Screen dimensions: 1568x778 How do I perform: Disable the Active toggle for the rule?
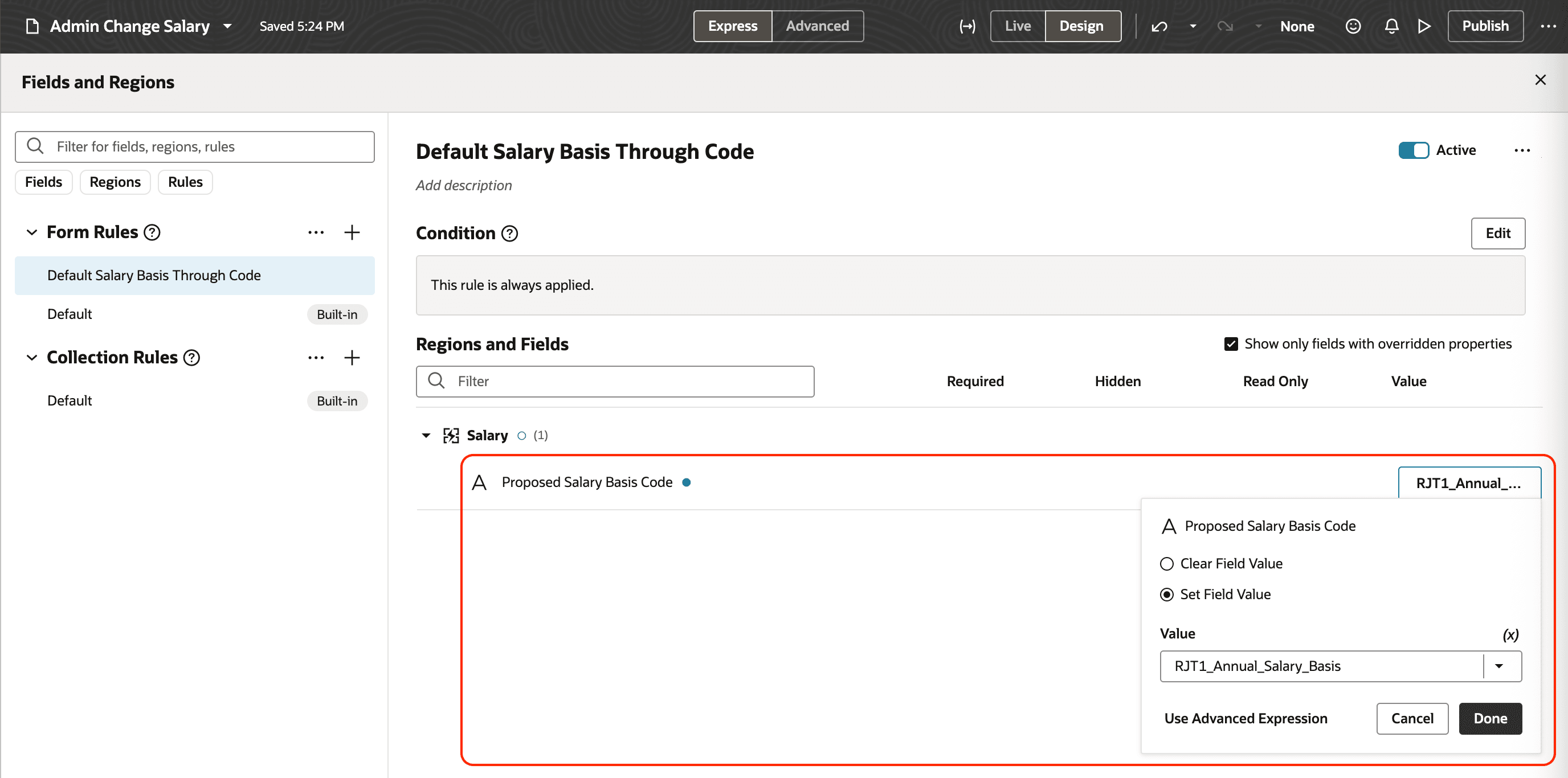pyautogui.click(x=1414, y=150)
